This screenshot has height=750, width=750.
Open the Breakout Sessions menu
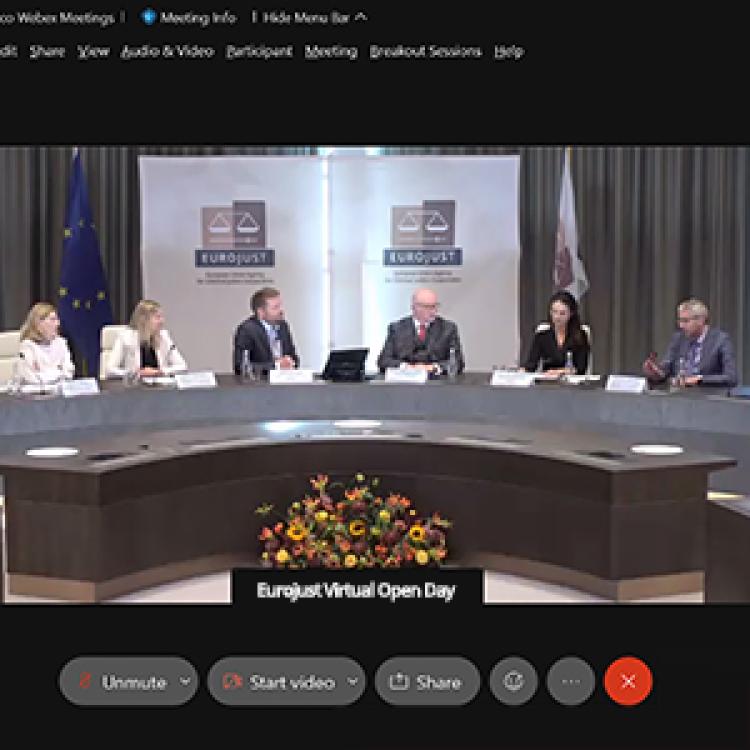pos(425,51)
